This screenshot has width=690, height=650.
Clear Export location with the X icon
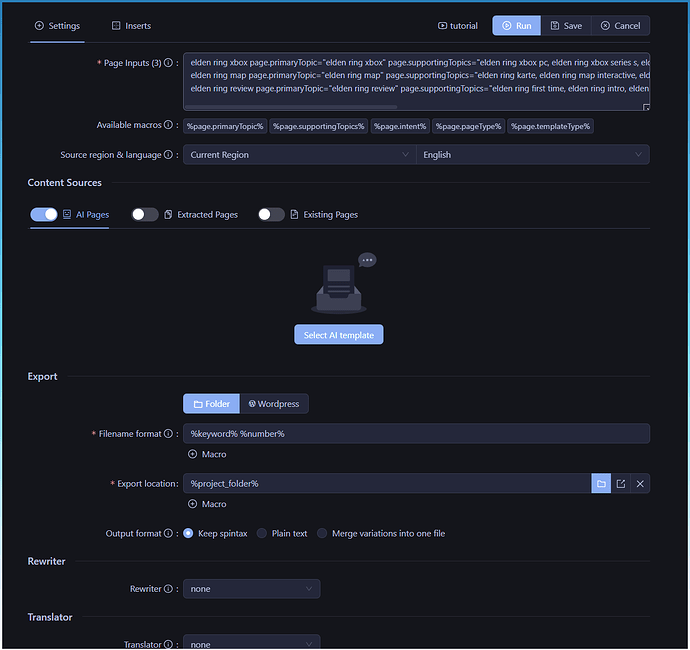(641, 484)
